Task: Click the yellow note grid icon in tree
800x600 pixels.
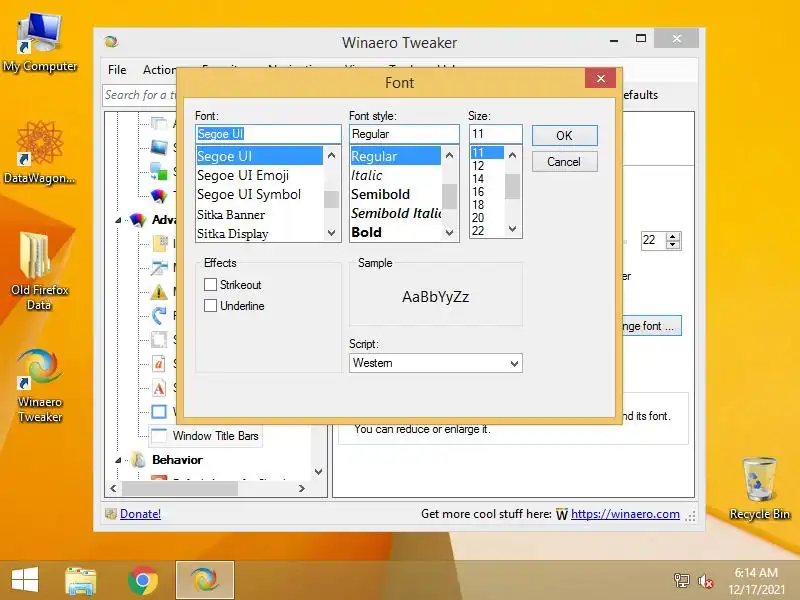Action: coord(160,244)
